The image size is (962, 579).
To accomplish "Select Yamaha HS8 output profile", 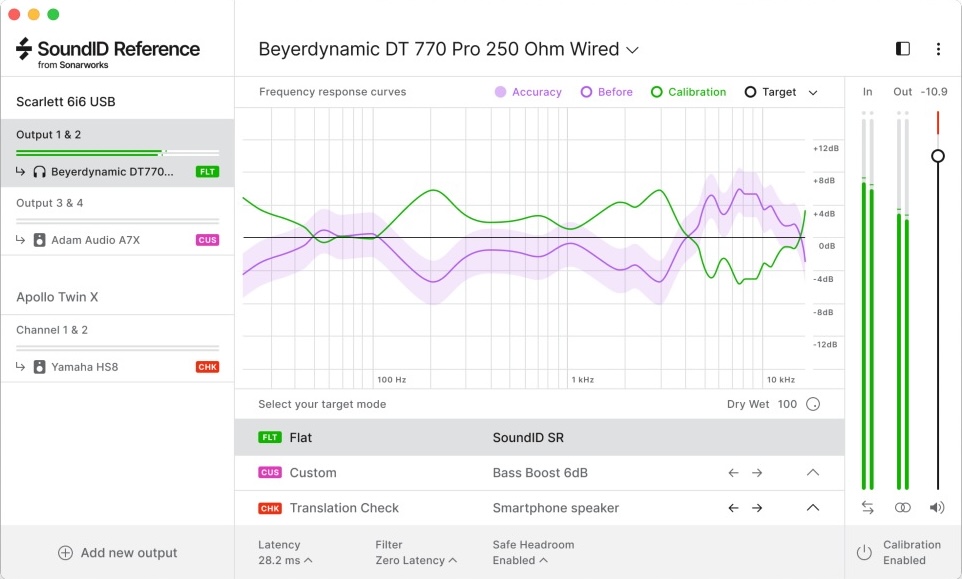I will coord(84,367).
